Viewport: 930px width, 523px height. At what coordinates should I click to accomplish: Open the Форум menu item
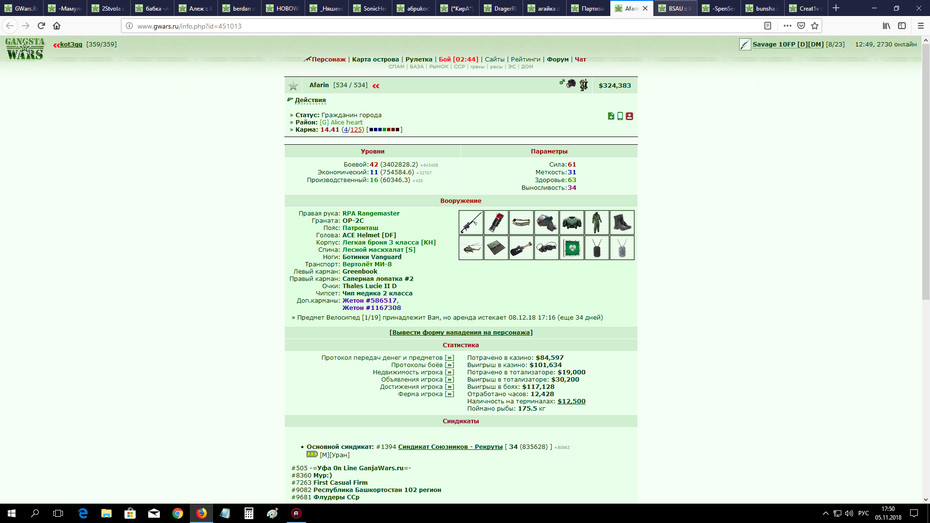click(558, 59)
